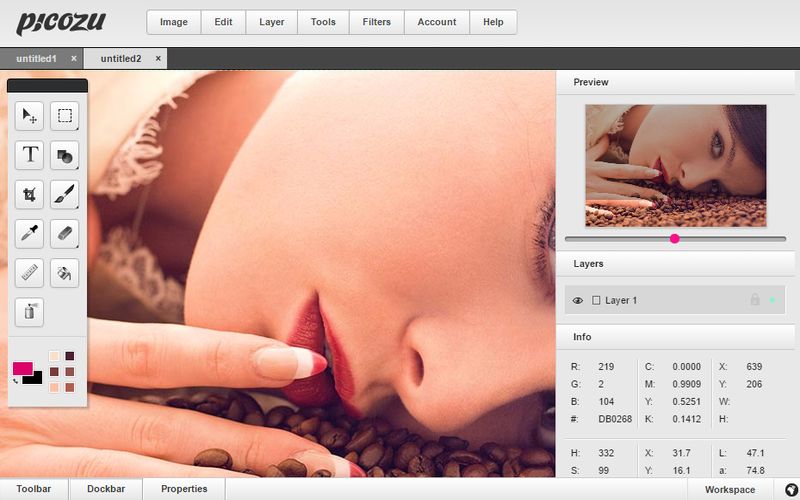The image size is (800, 500).
Task: Click the M value 0.9909
Action: point(686,384)
